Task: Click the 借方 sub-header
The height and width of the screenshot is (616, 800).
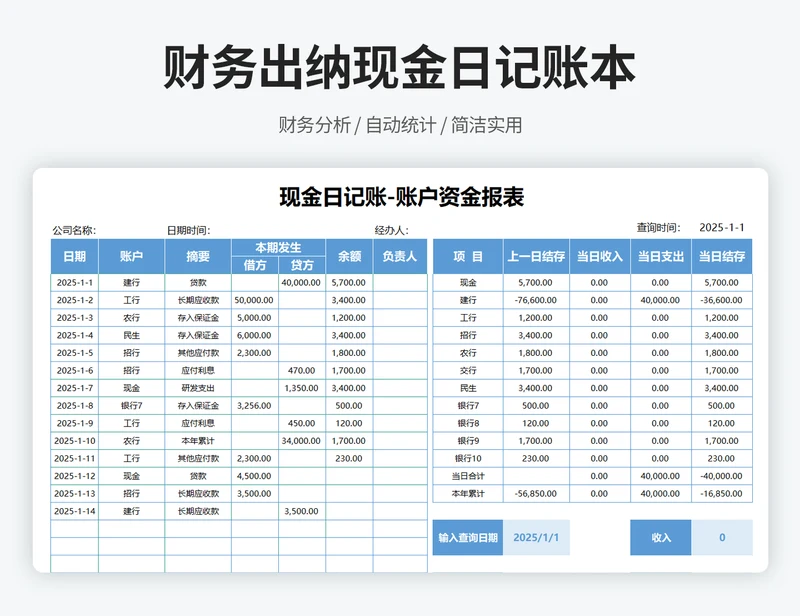Action: coord(255,265)
